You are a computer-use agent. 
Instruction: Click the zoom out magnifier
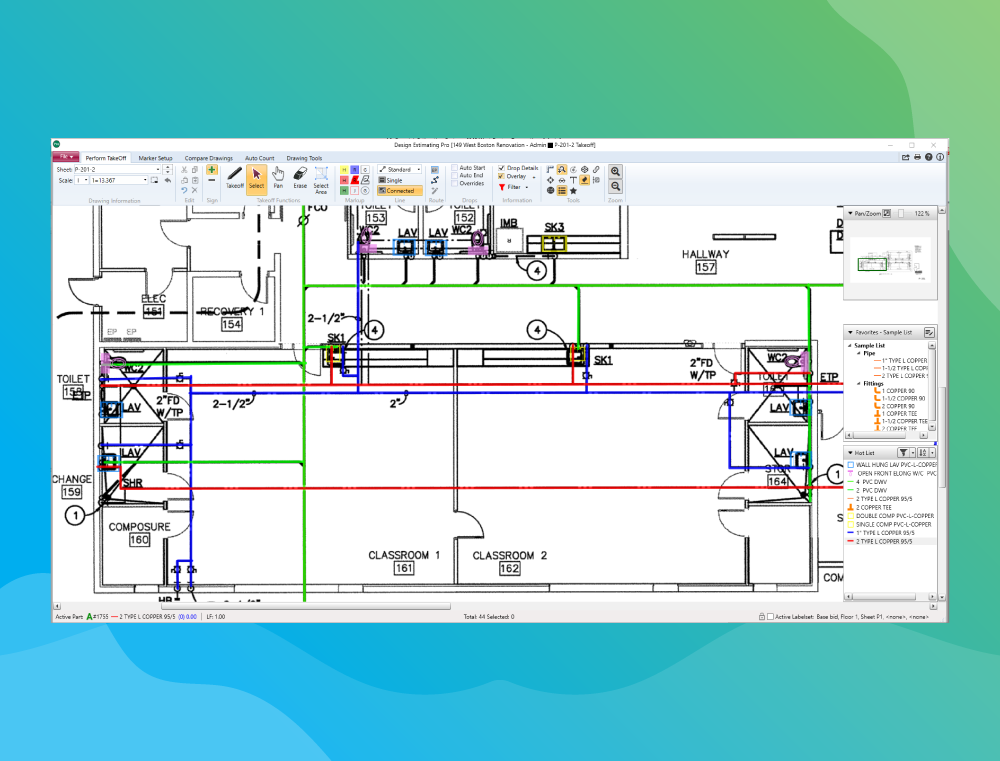click(615, 186)
